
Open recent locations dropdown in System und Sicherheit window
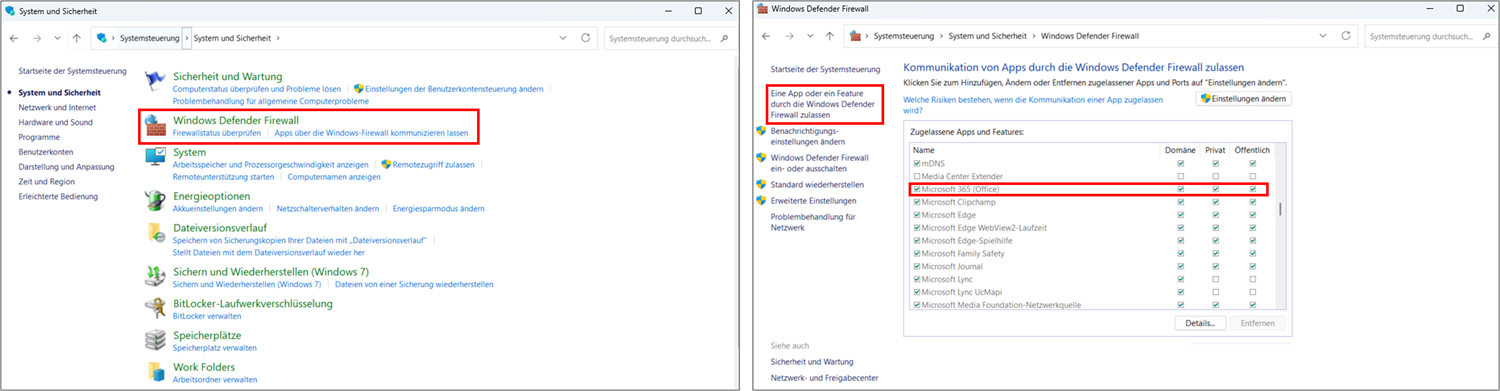point(58,38)
